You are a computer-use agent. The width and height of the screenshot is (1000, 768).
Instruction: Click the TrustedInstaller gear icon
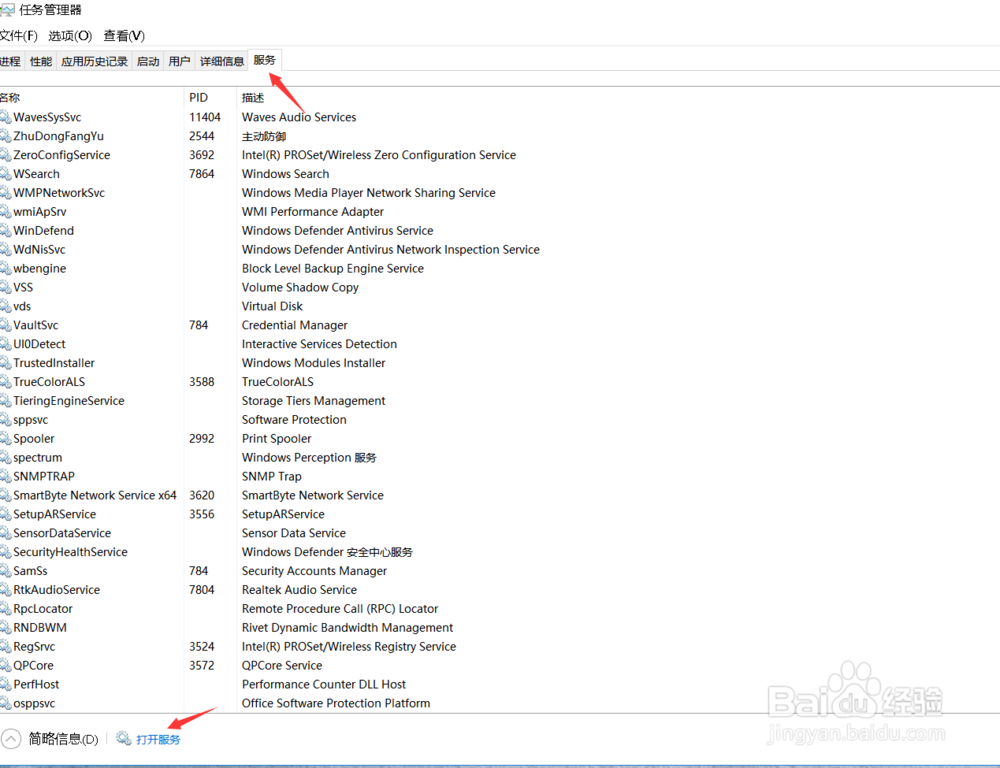pyautogui.click(x=5, y=363)
